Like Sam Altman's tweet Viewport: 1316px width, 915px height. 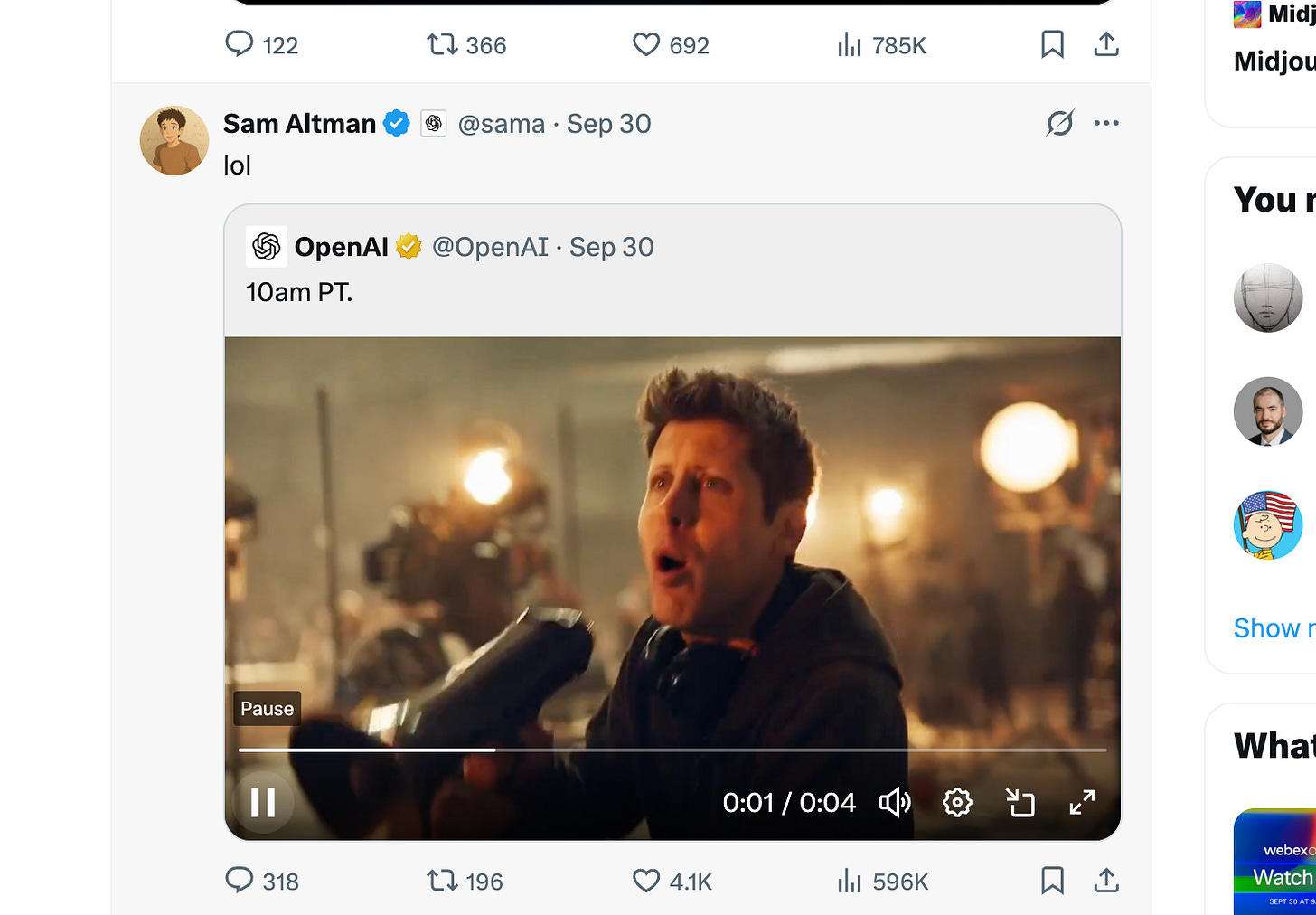tap(645, 881)
